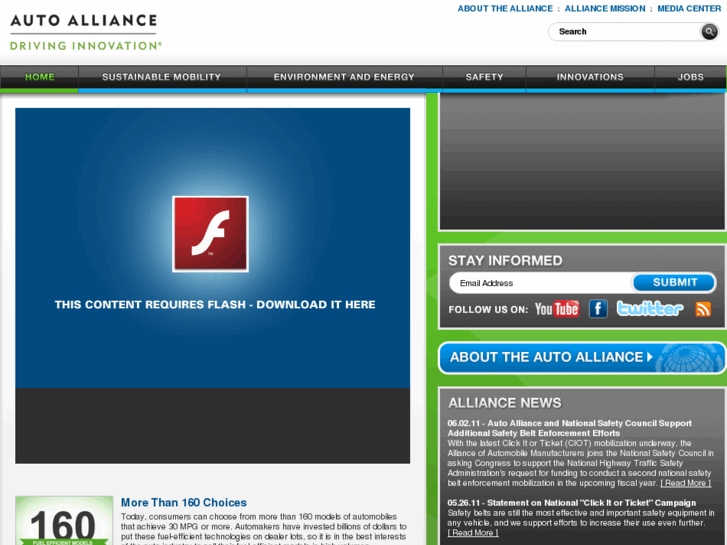Open 06.02.11 Safety Council news headline
Screen dimensions: 727x545
[x=569, y=428]
